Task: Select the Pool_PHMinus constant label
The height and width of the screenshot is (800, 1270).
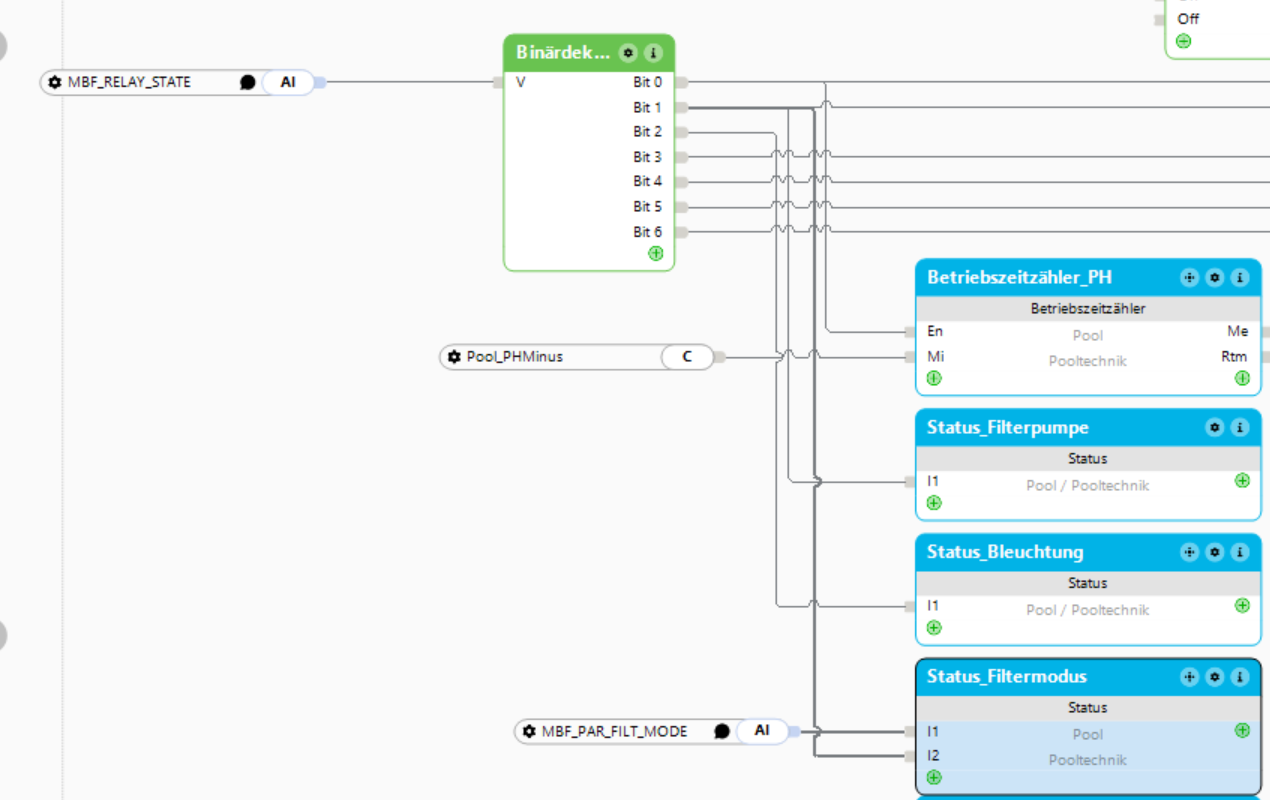Action: tap(515, 357)
